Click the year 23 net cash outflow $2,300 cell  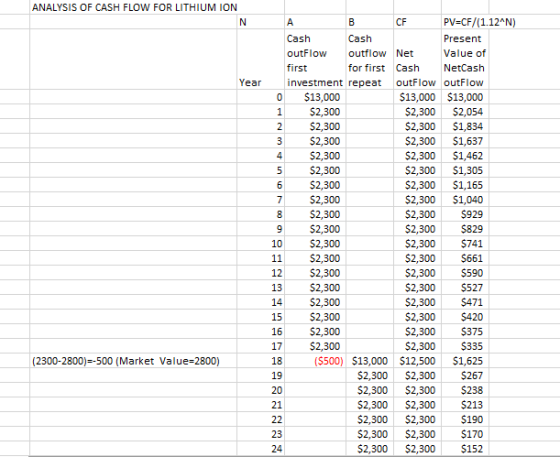point(418,434)
